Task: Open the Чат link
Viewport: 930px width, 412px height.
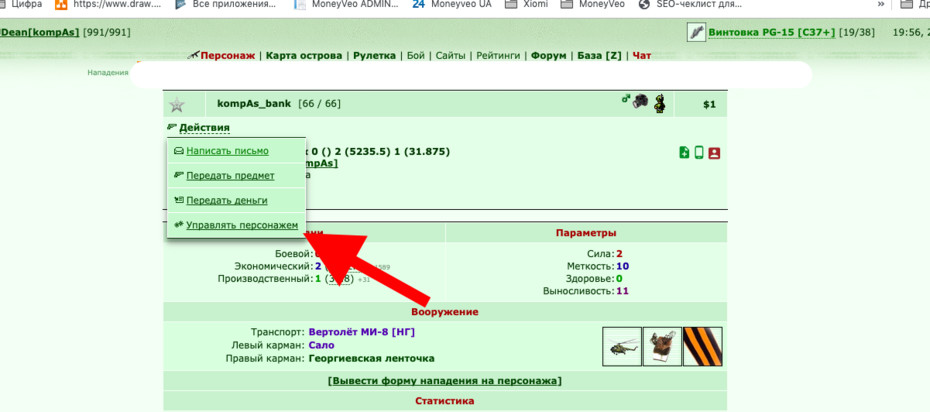Action: pos(641,56)
